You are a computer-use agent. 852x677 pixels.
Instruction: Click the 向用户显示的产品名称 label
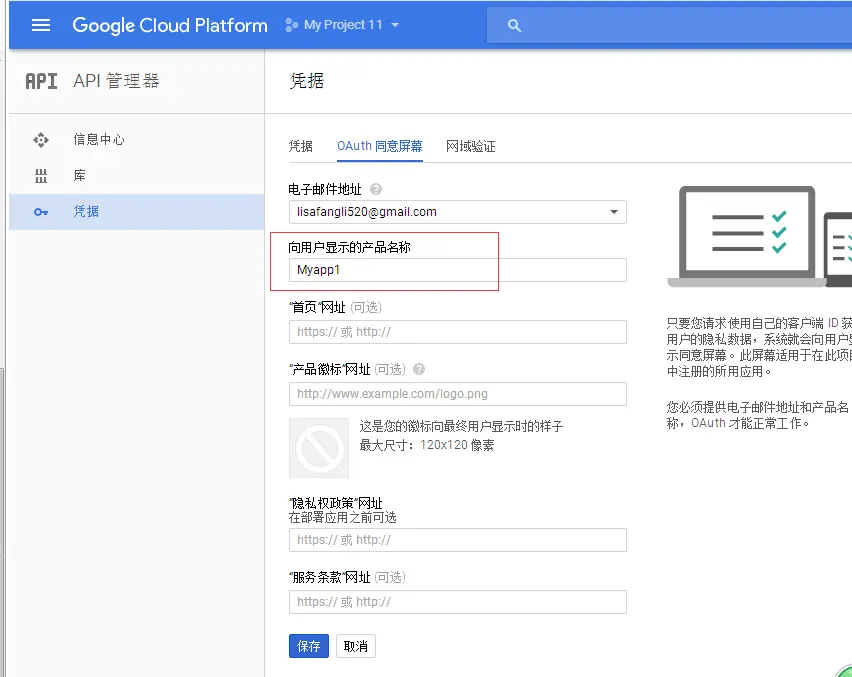point(349,247)
